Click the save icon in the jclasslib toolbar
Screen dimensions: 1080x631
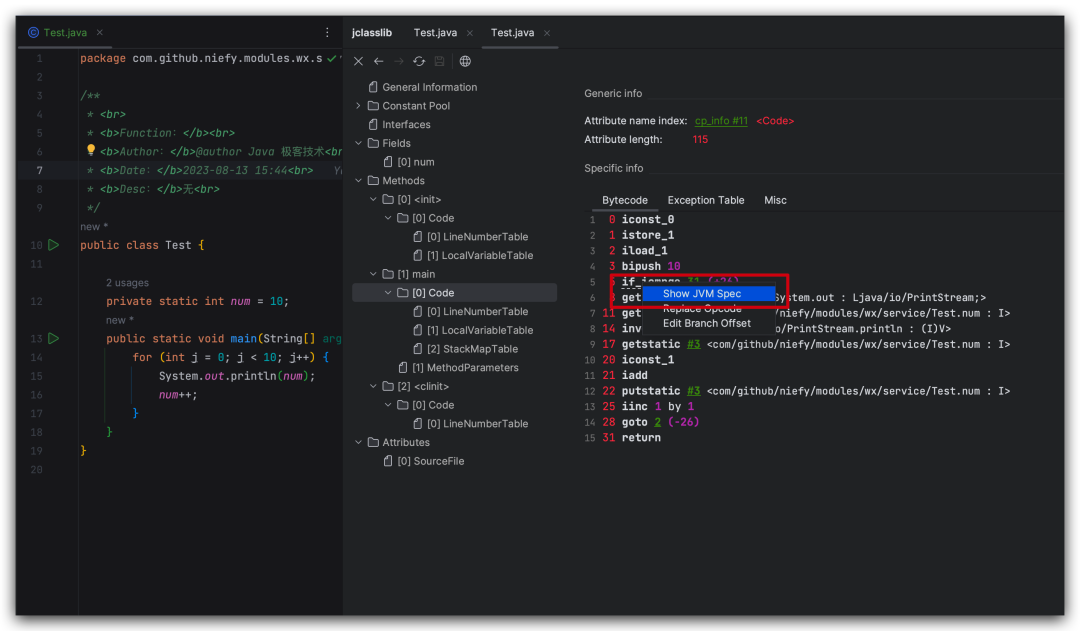point(439,61)
